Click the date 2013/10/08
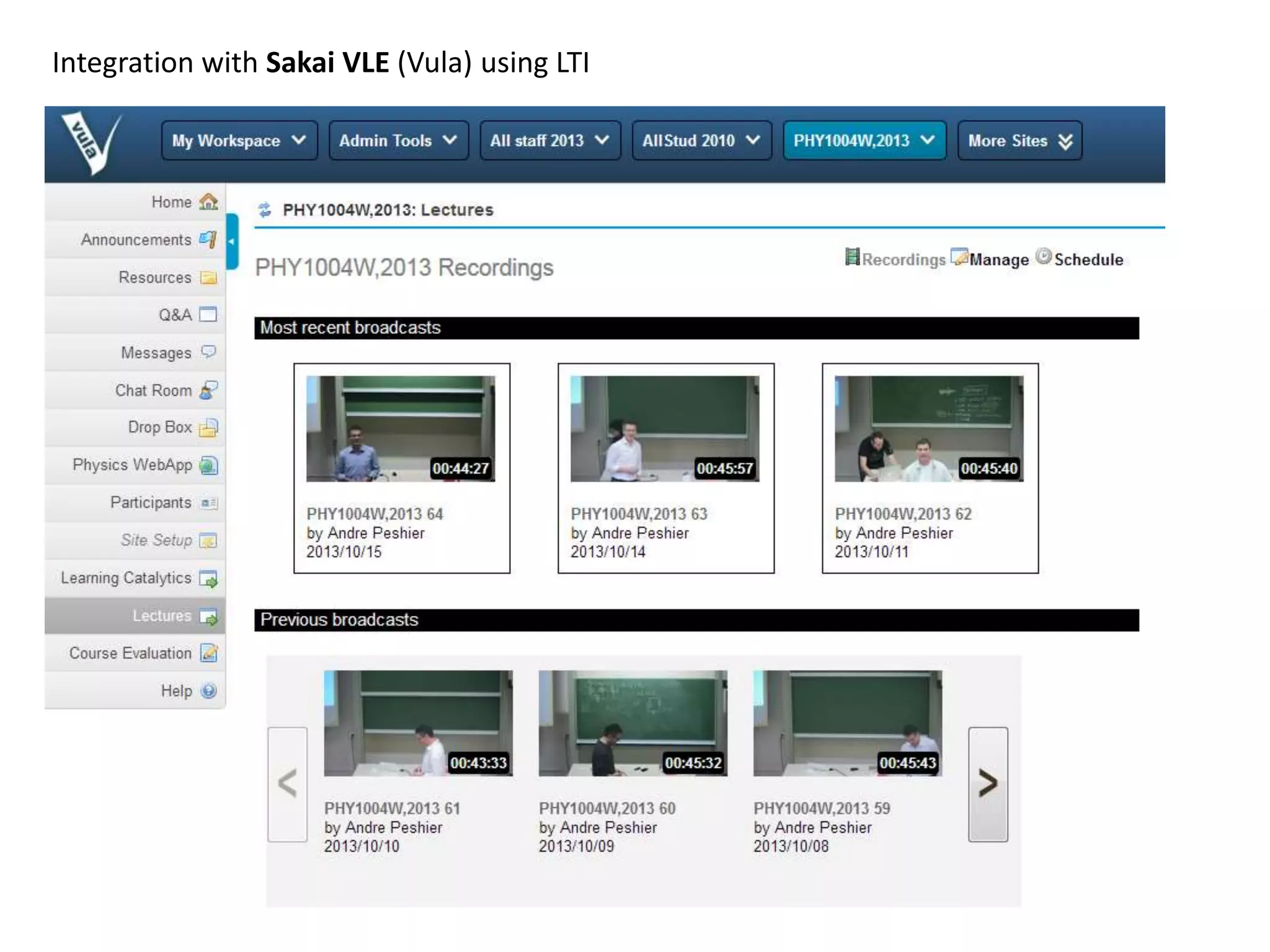The image size is (1270, 952). coord(791,847)
